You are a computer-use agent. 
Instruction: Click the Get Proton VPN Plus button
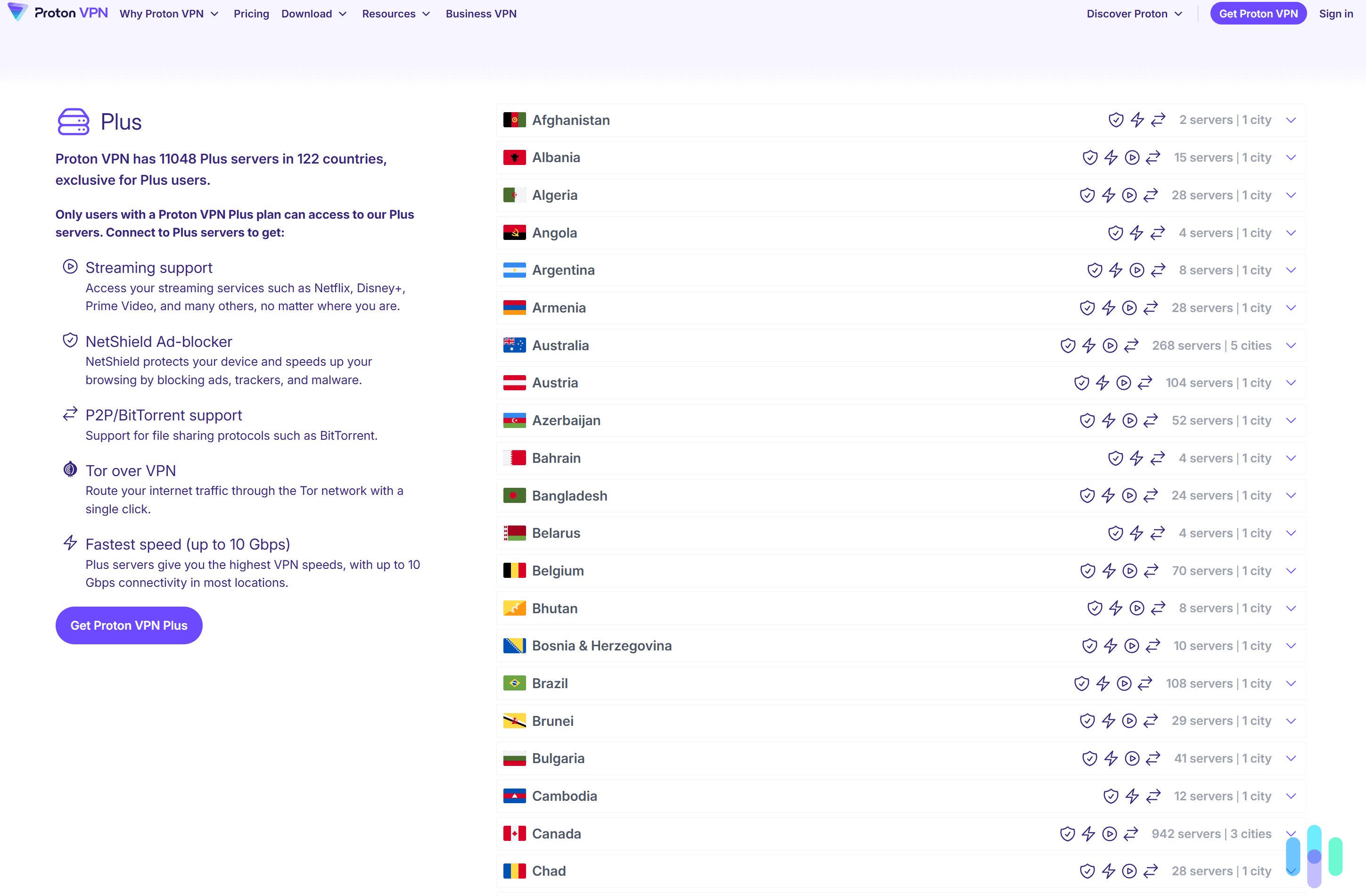(129, 625)
